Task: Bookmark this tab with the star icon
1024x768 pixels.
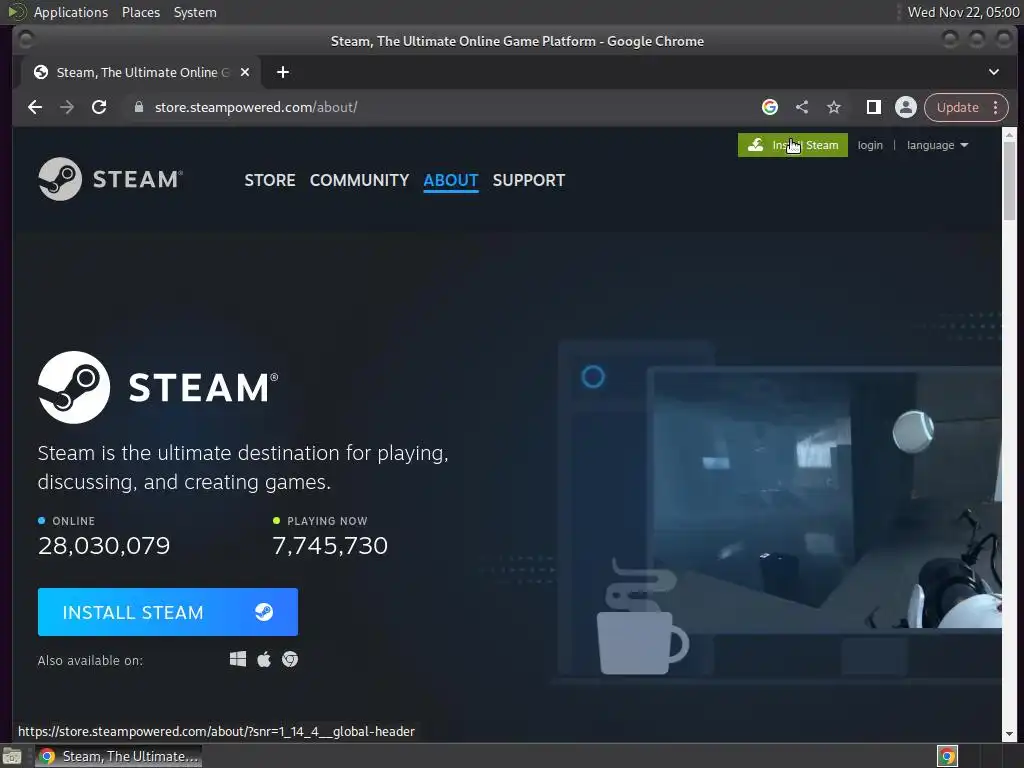Action: point(834,107)
